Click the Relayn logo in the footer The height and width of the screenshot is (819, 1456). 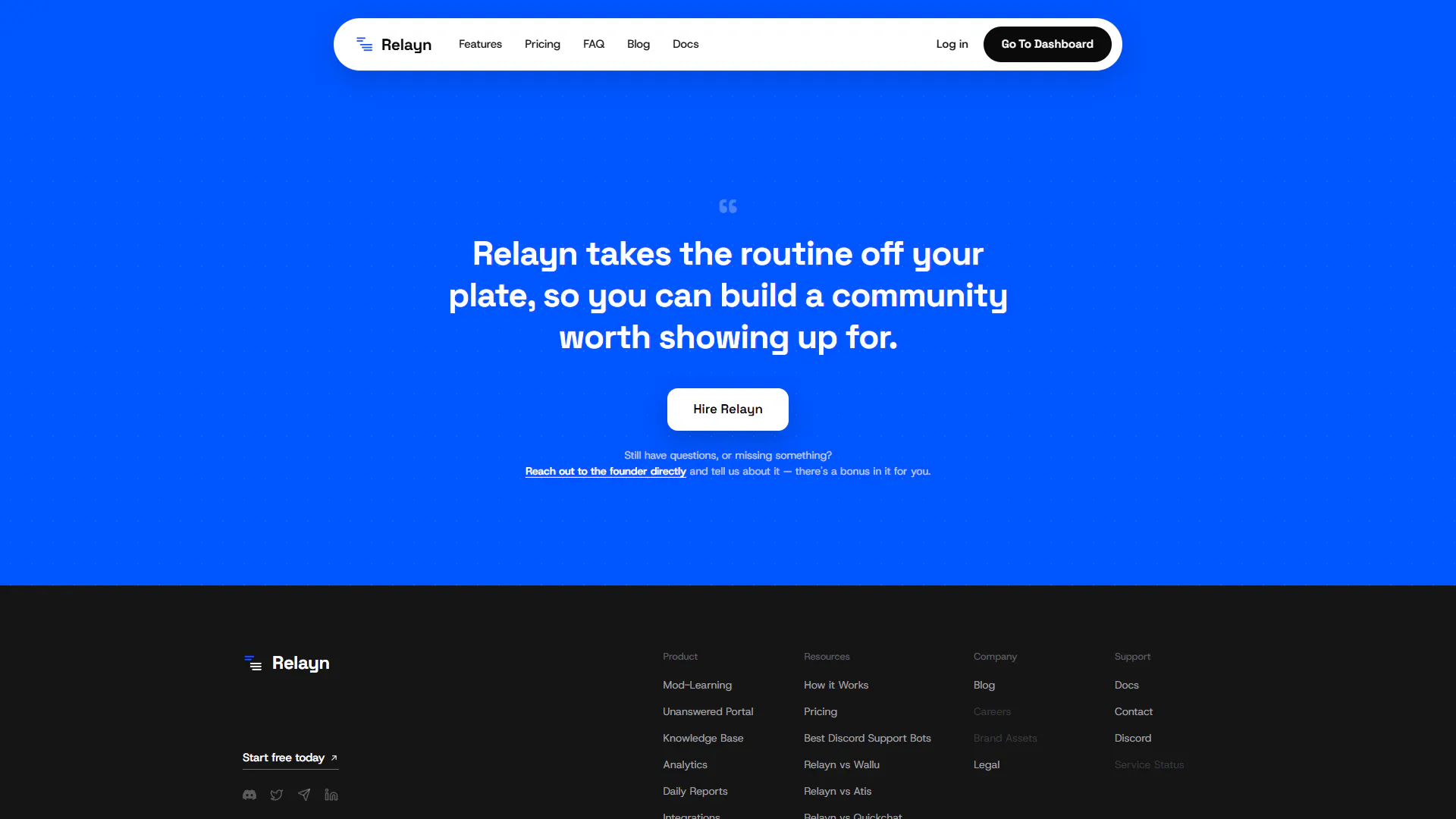point(287,663)
